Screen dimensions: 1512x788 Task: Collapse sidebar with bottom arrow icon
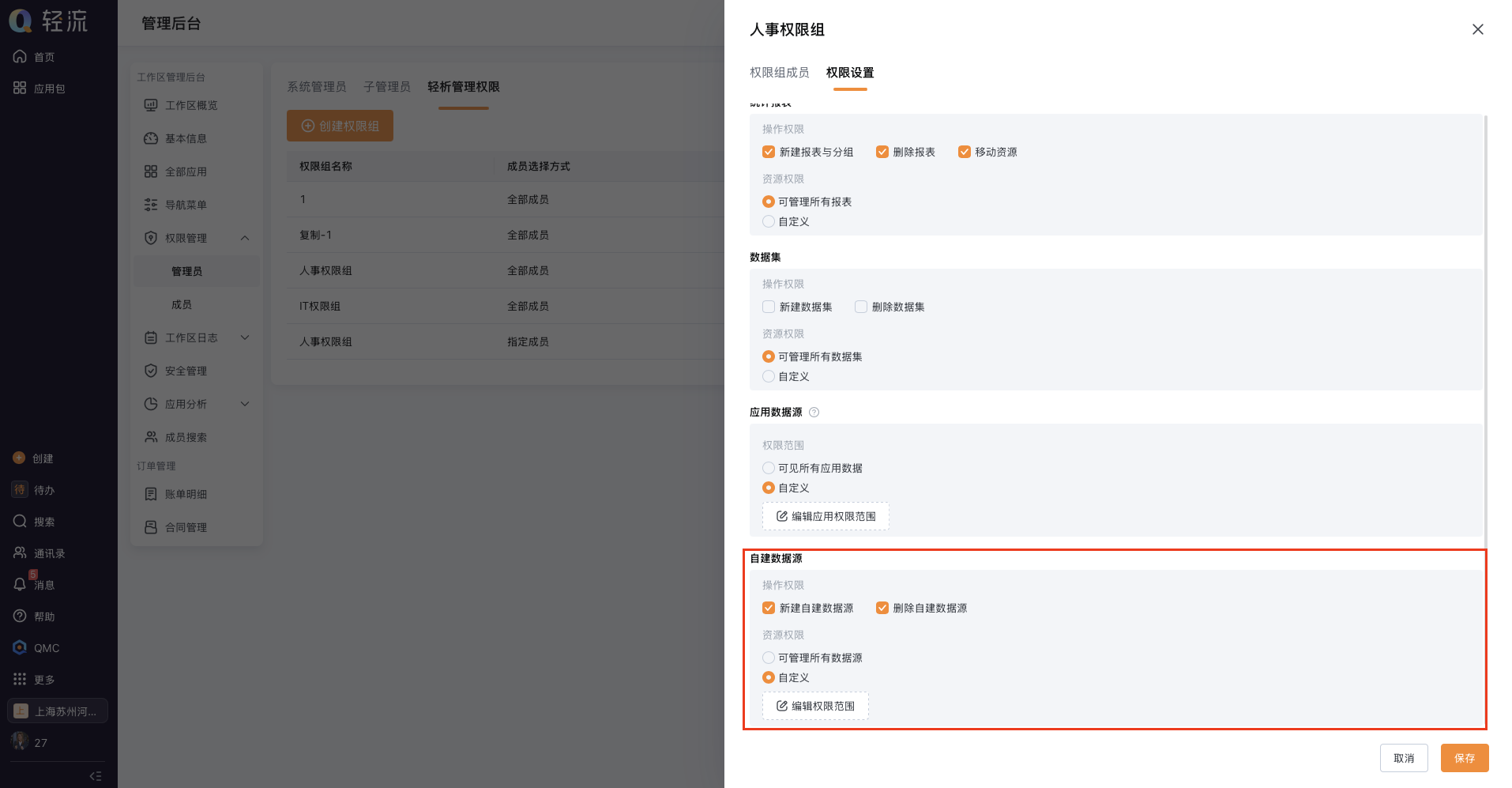[x=96, y=776]
